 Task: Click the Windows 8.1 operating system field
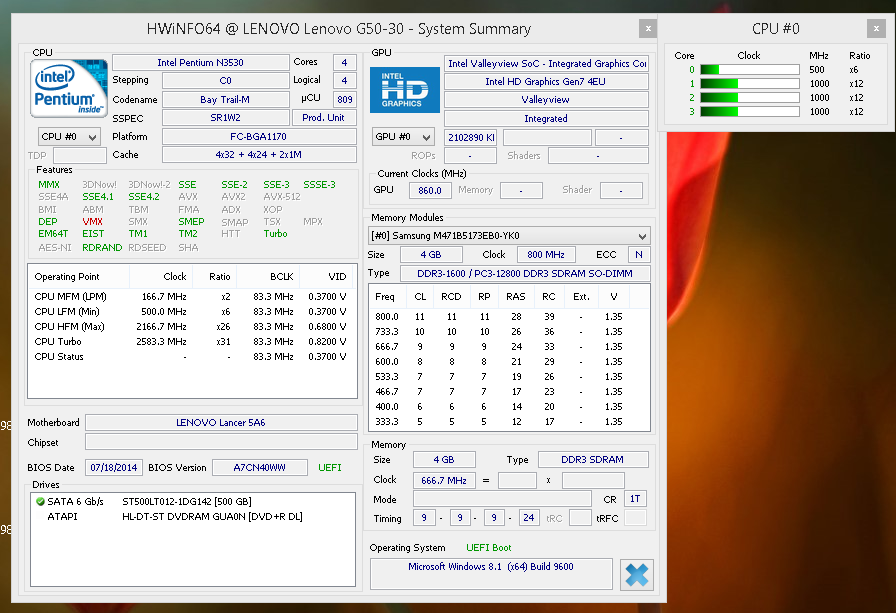pos(491,574)
